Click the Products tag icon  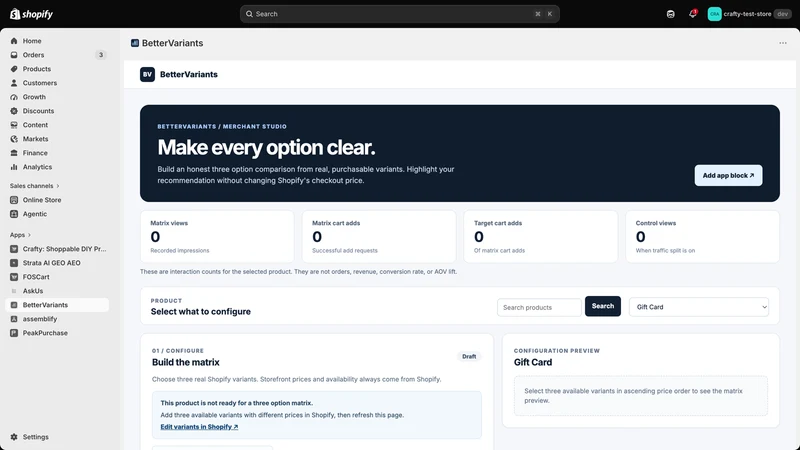pyautogui.click(x=14, y=69)
